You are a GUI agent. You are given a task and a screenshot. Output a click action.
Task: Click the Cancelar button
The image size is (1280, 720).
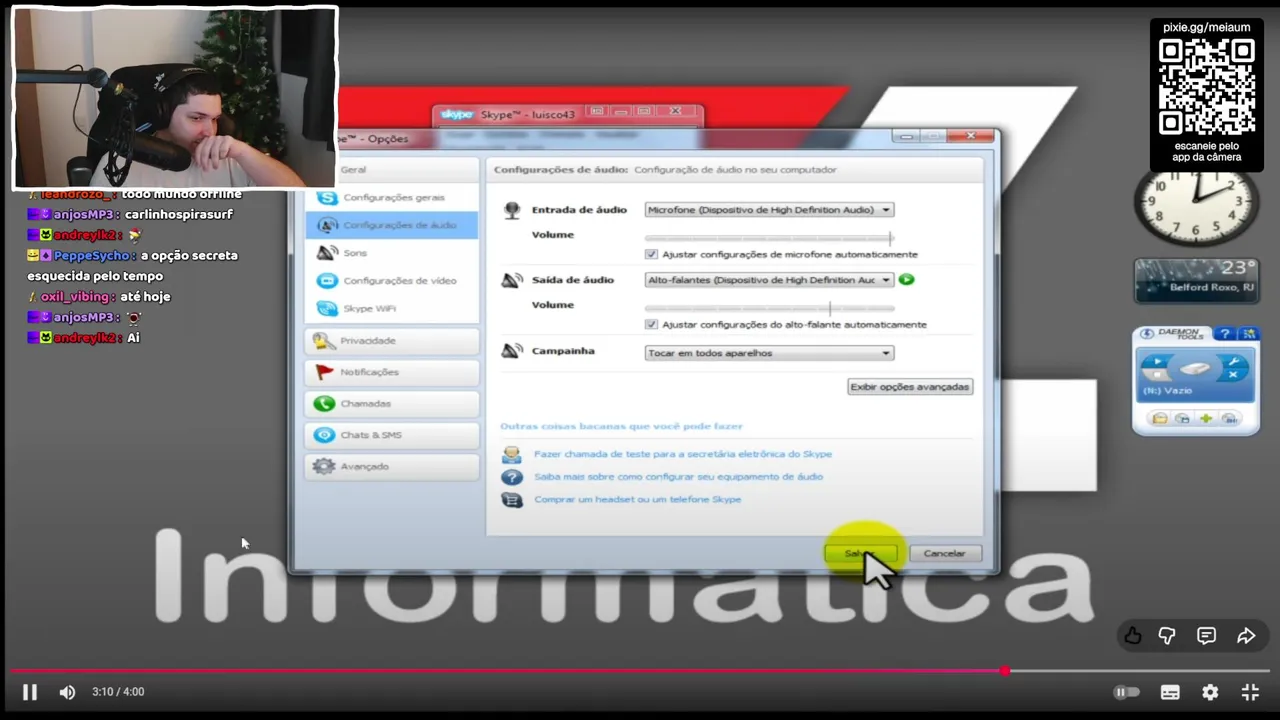pyautogui.click(x=944, y=553)
